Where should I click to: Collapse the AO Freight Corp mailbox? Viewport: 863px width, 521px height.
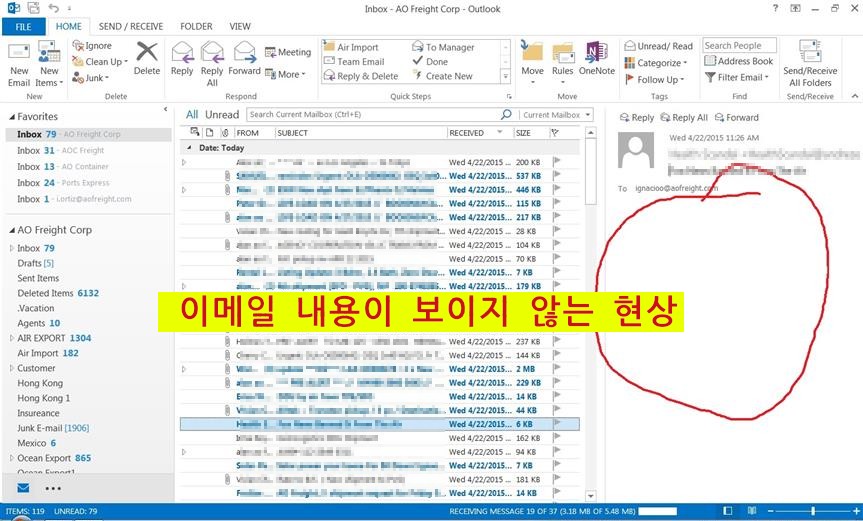pos(12,231)
